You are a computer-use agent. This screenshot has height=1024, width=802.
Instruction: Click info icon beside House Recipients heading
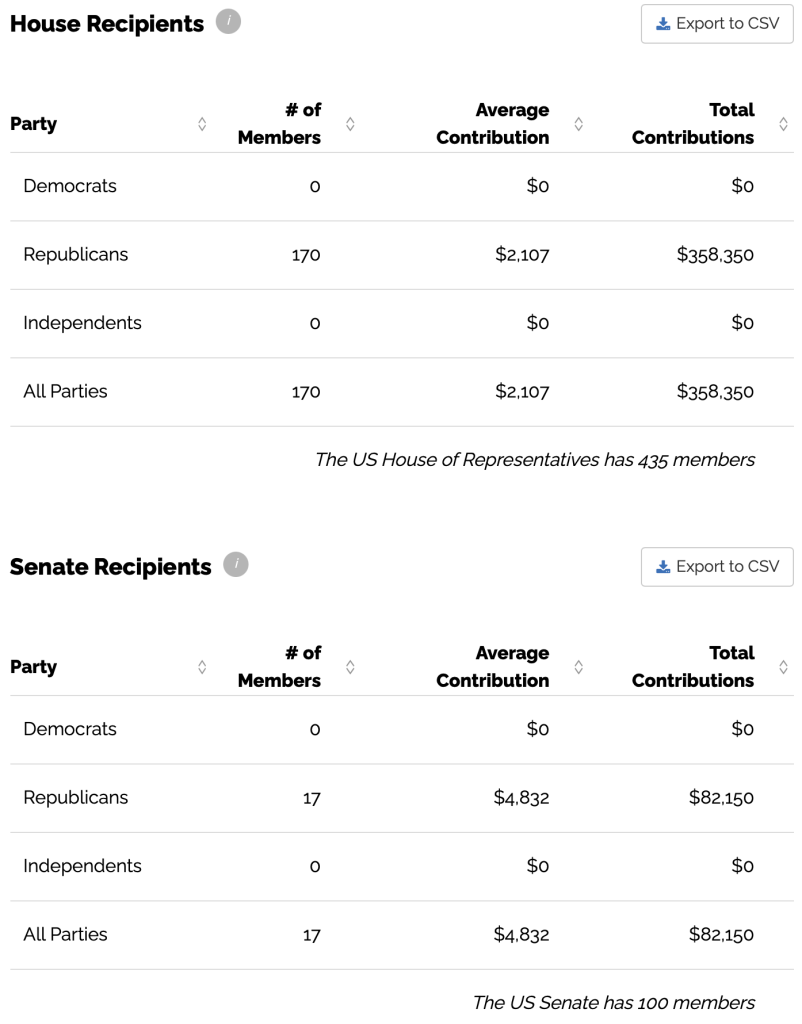[228, 21]
